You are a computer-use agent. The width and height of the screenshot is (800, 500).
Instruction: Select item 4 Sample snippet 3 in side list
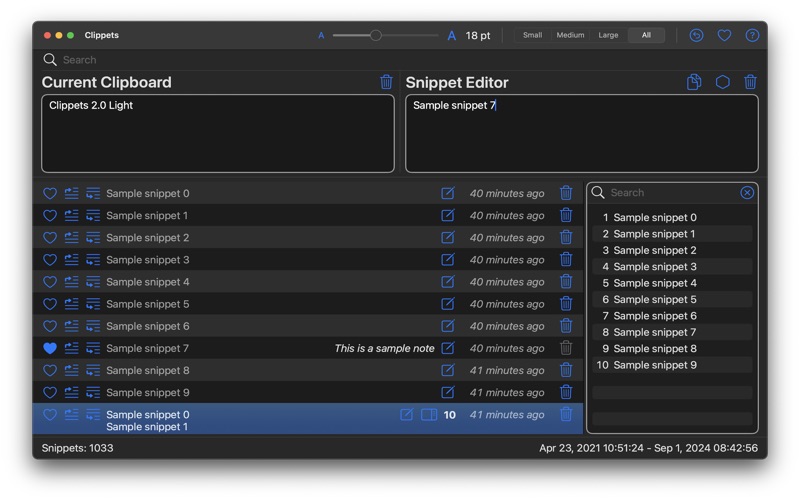click(x=672, y=266)
